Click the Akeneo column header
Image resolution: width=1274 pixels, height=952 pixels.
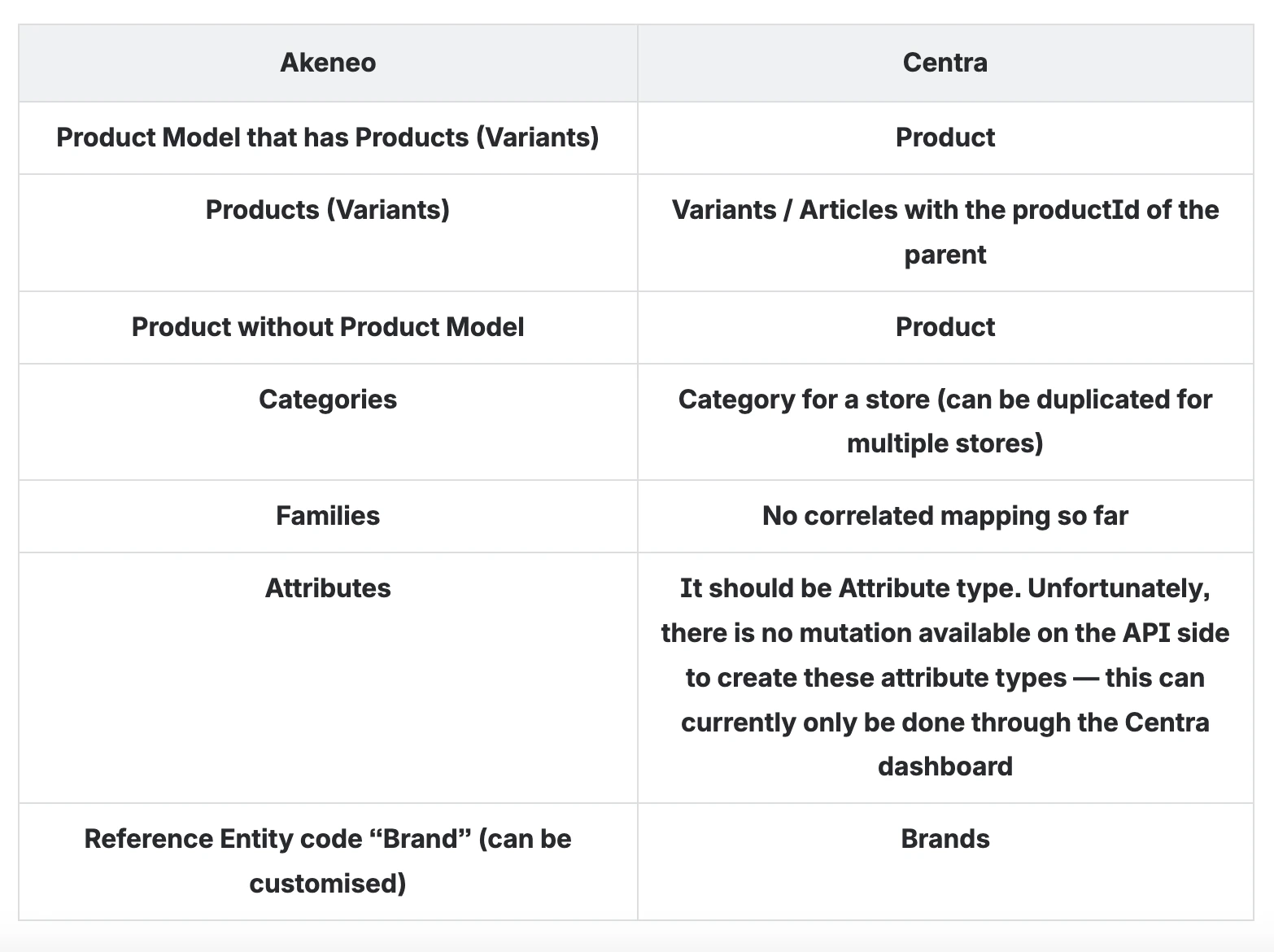[328, 63]
